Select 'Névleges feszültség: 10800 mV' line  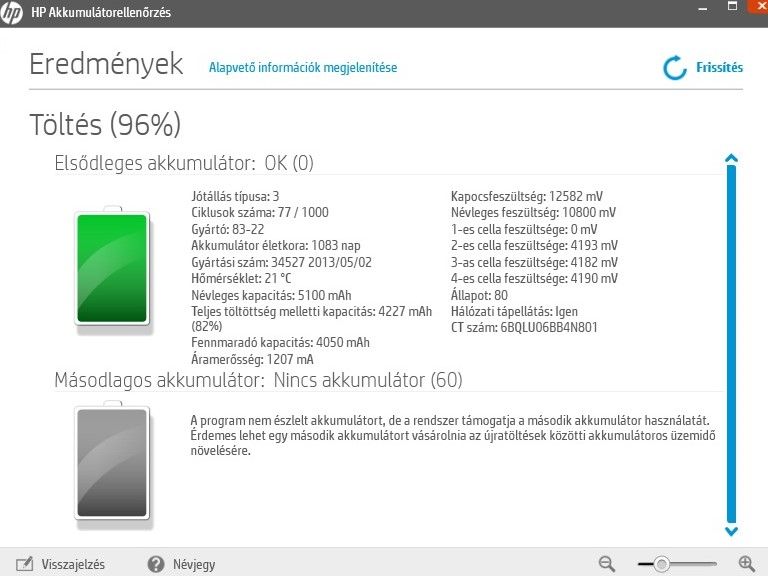[x=533, y=213]
